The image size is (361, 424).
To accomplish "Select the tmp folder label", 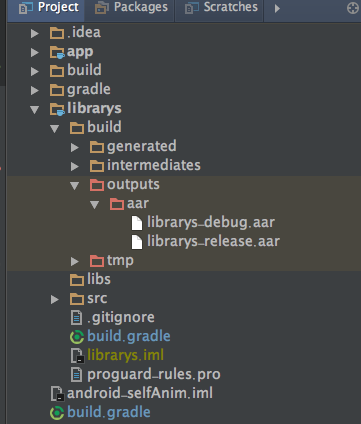I will click(x=120, y=261).
